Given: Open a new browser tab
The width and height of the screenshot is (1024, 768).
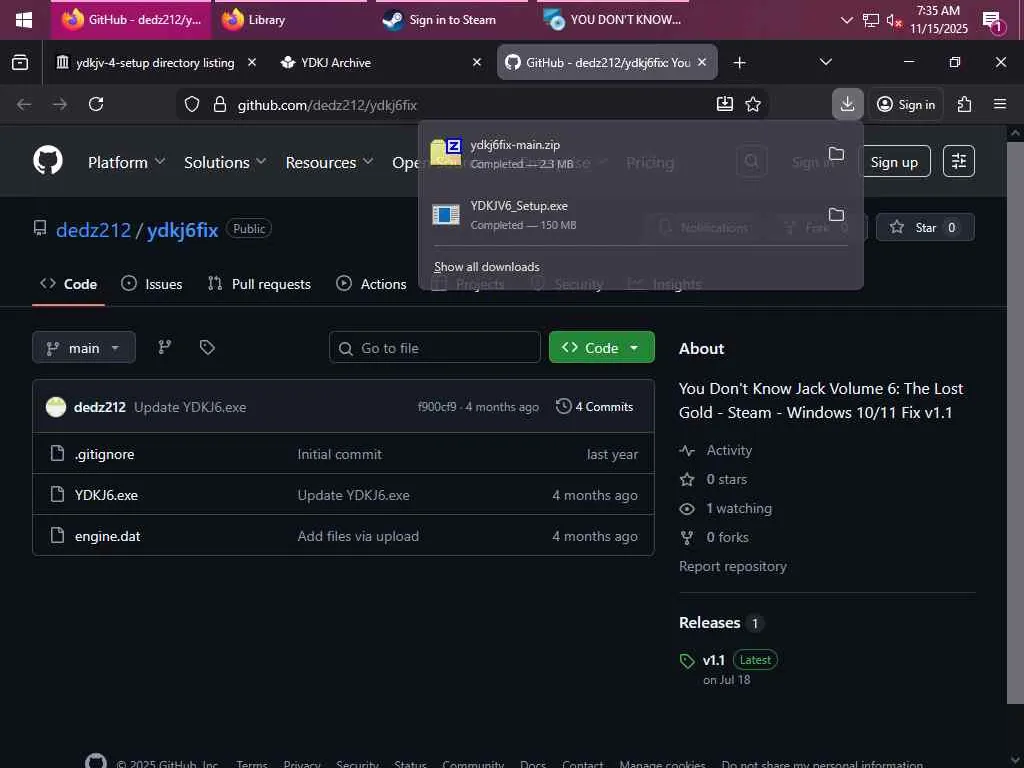Looking at the screenshot, I should coord(739,63).
